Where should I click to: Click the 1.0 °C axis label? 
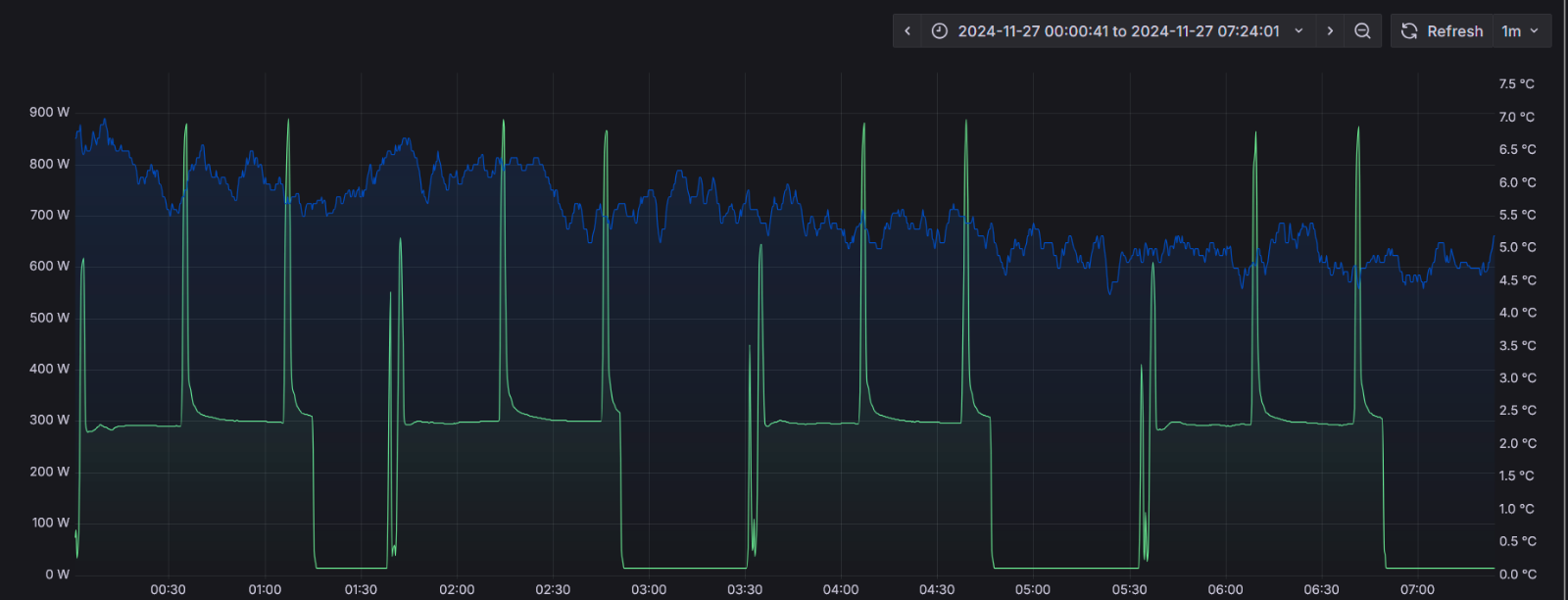tap(1516, 509)
